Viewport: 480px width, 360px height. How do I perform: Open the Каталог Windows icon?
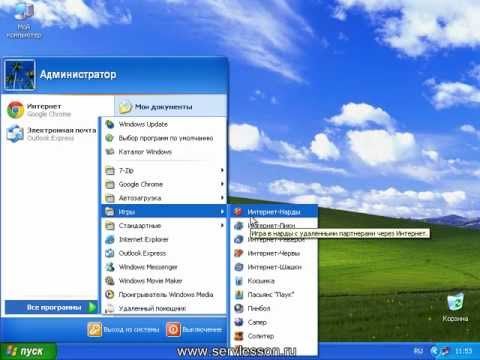point(110,152)
